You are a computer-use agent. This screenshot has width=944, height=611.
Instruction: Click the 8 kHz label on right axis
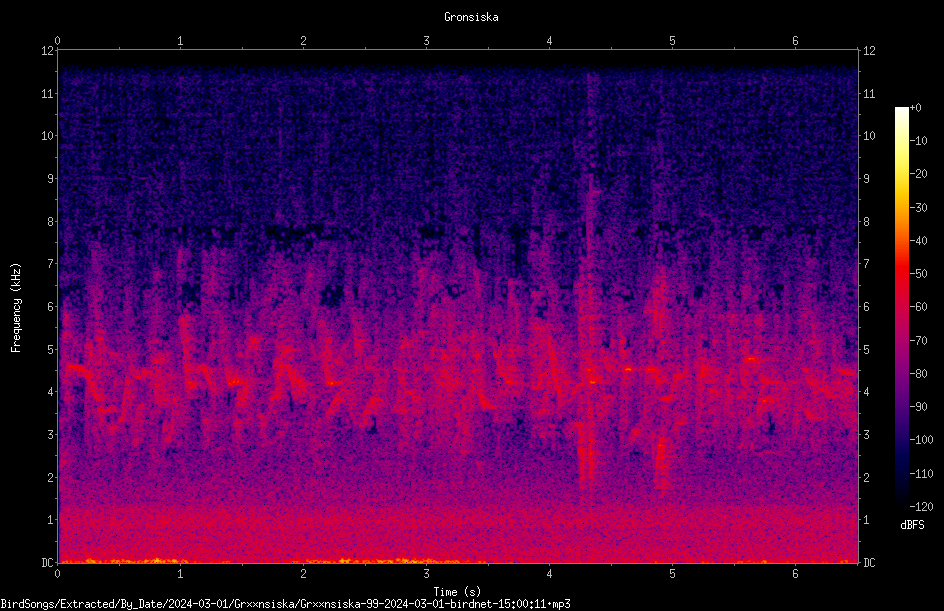(866, 222)
